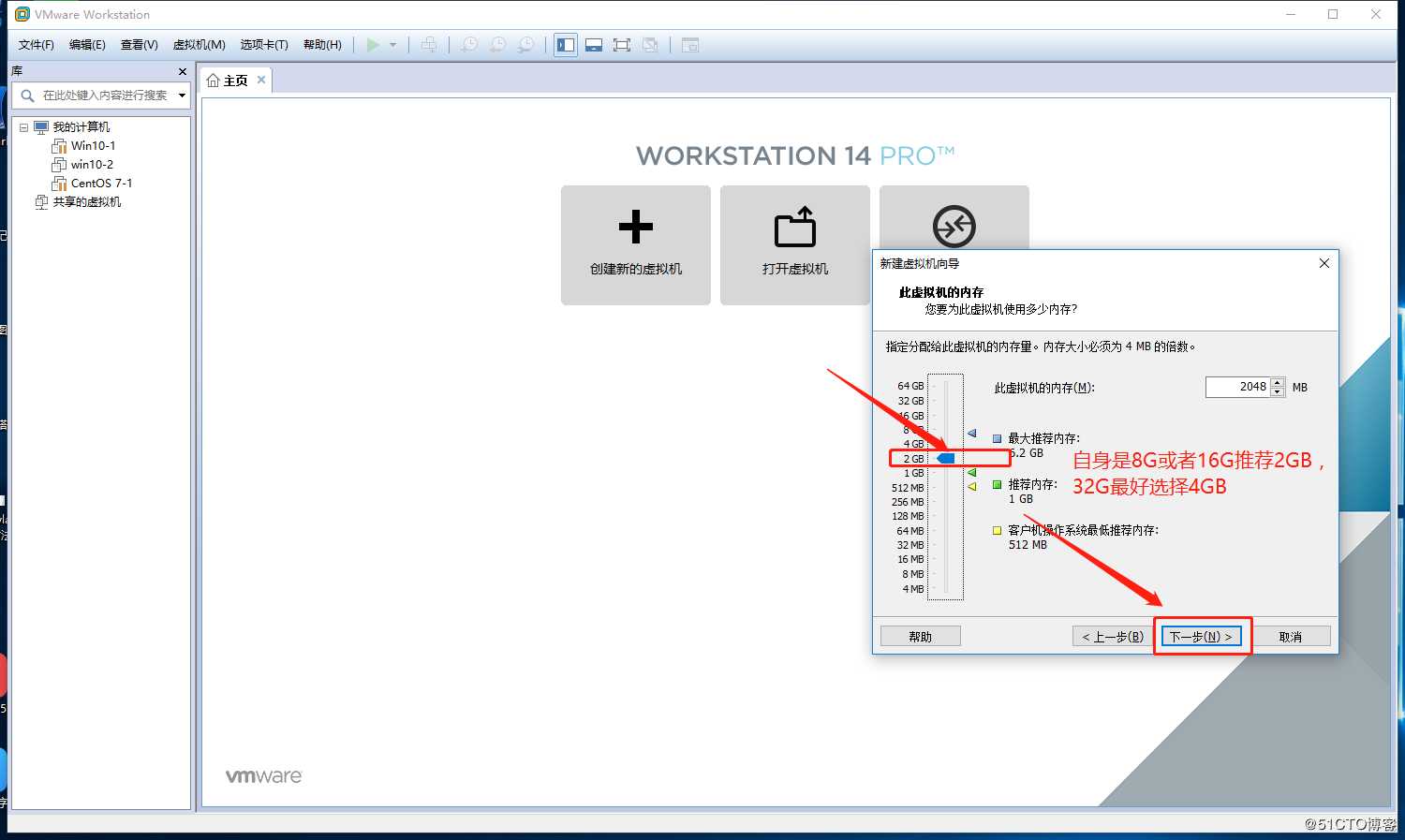Open the library search dropdown arrow
The height and width of the screenshot is (840, 1405).
coord(182,96)
